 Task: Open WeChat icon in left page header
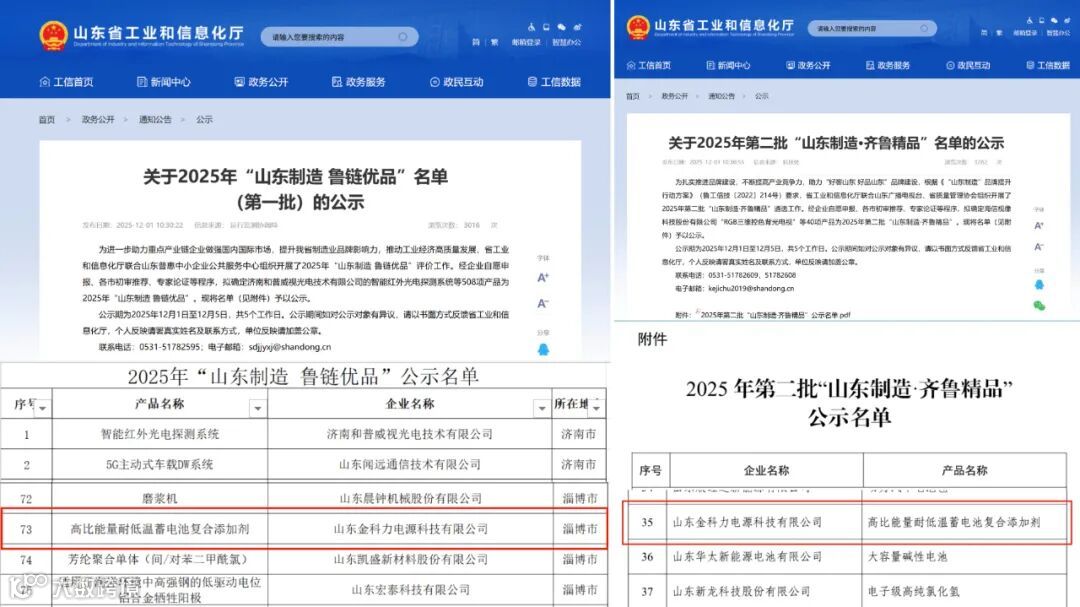[x=561, y=27]
